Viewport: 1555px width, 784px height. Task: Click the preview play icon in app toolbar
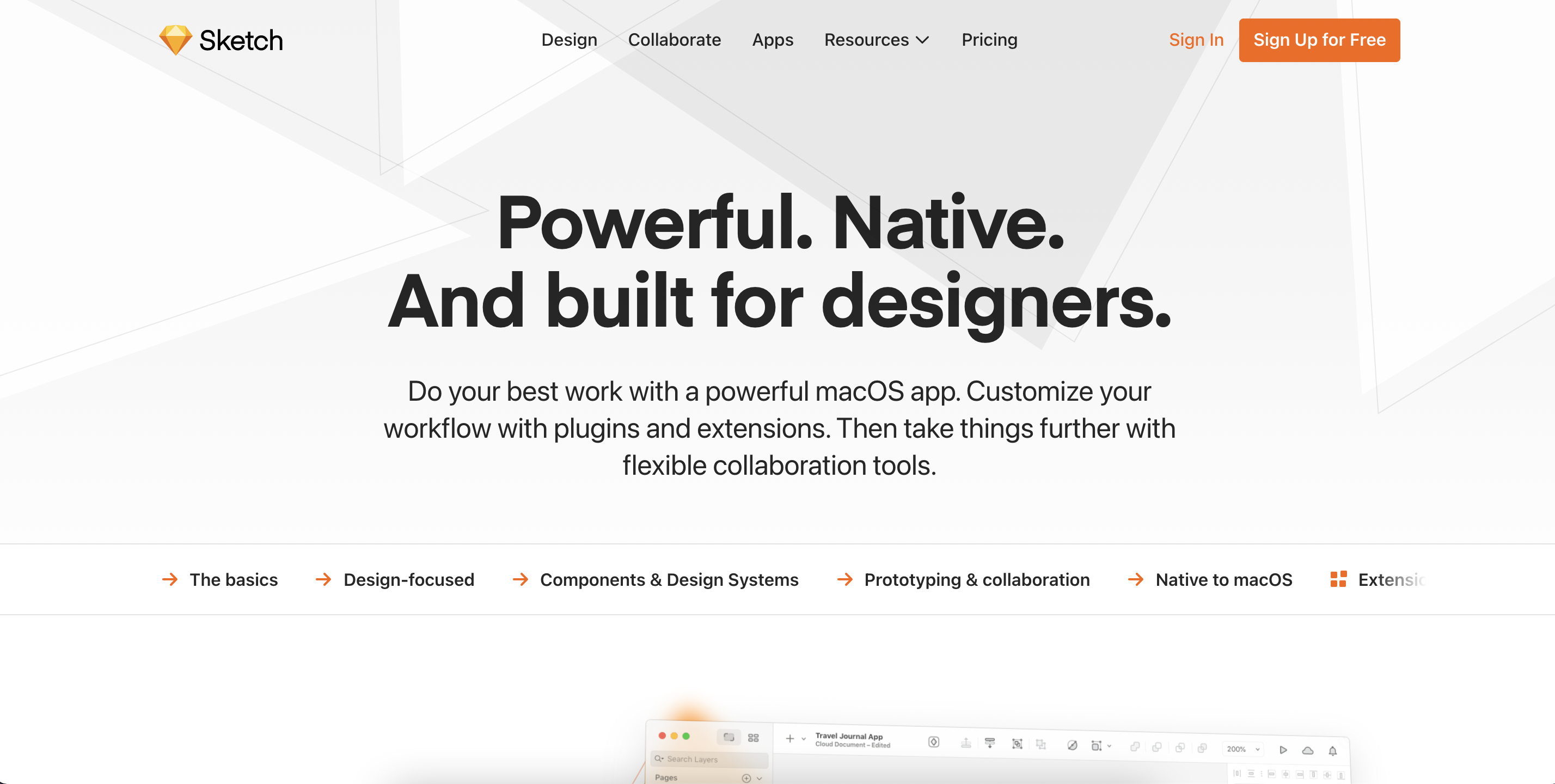click(x=1283, y=750)
